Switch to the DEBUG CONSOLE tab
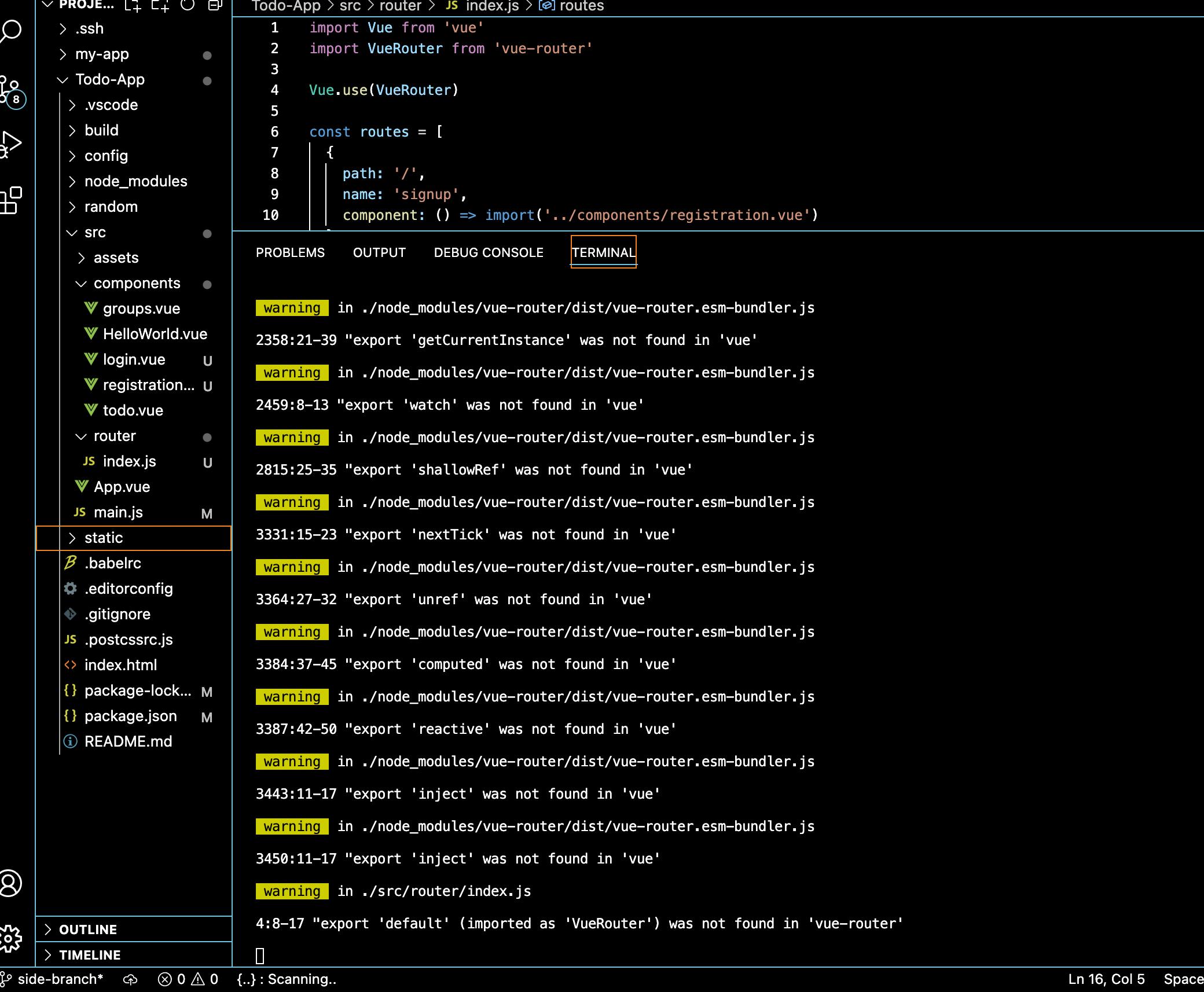 point(489,252)
